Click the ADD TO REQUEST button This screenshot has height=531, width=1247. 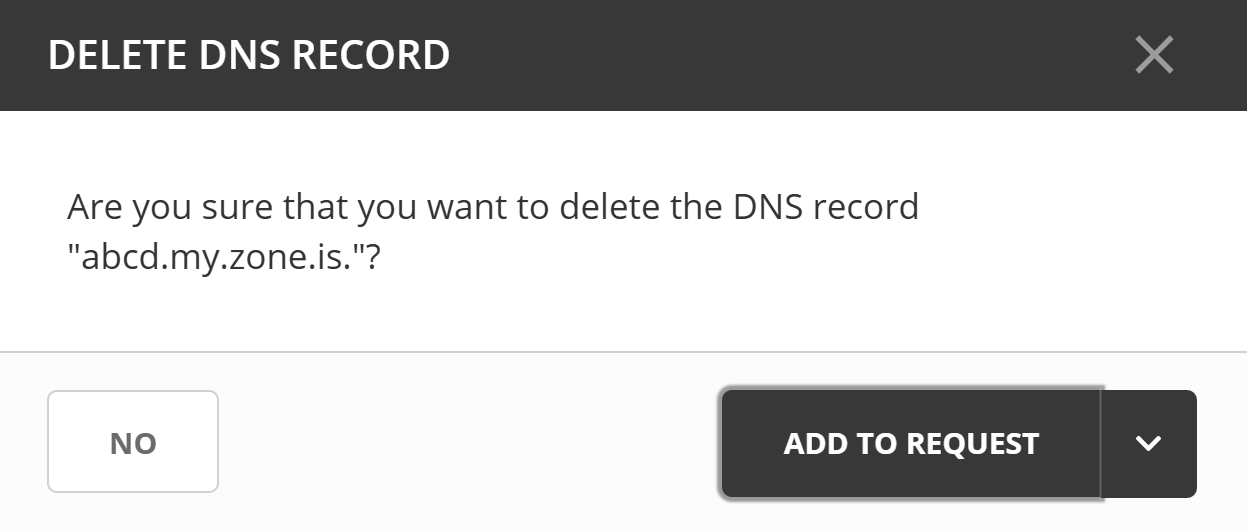pos(911,443)
